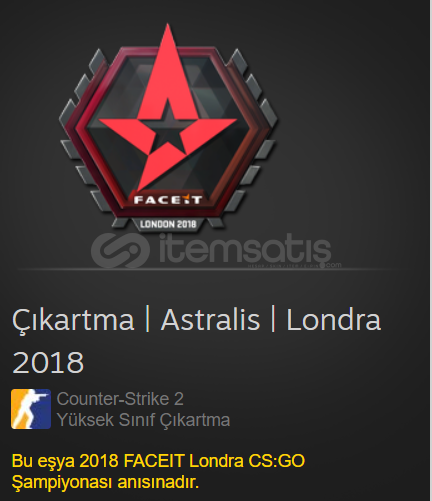432x501 pixels.
Task: Click the red Astralis star logo
Action: [x=168, y=110]
